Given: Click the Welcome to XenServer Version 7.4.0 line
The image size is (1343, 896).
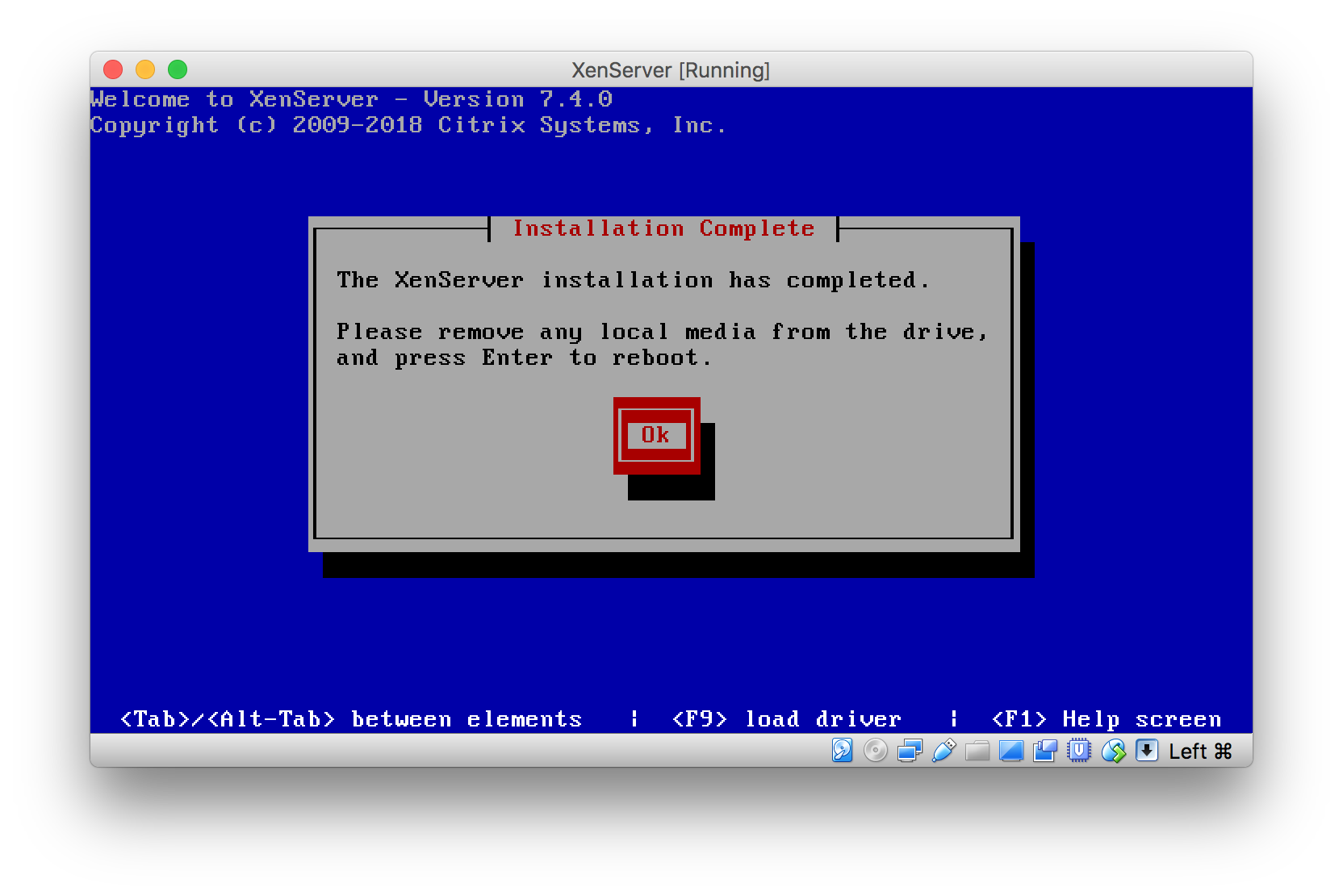Looking at the screenshot, I should tap(351, 99).
